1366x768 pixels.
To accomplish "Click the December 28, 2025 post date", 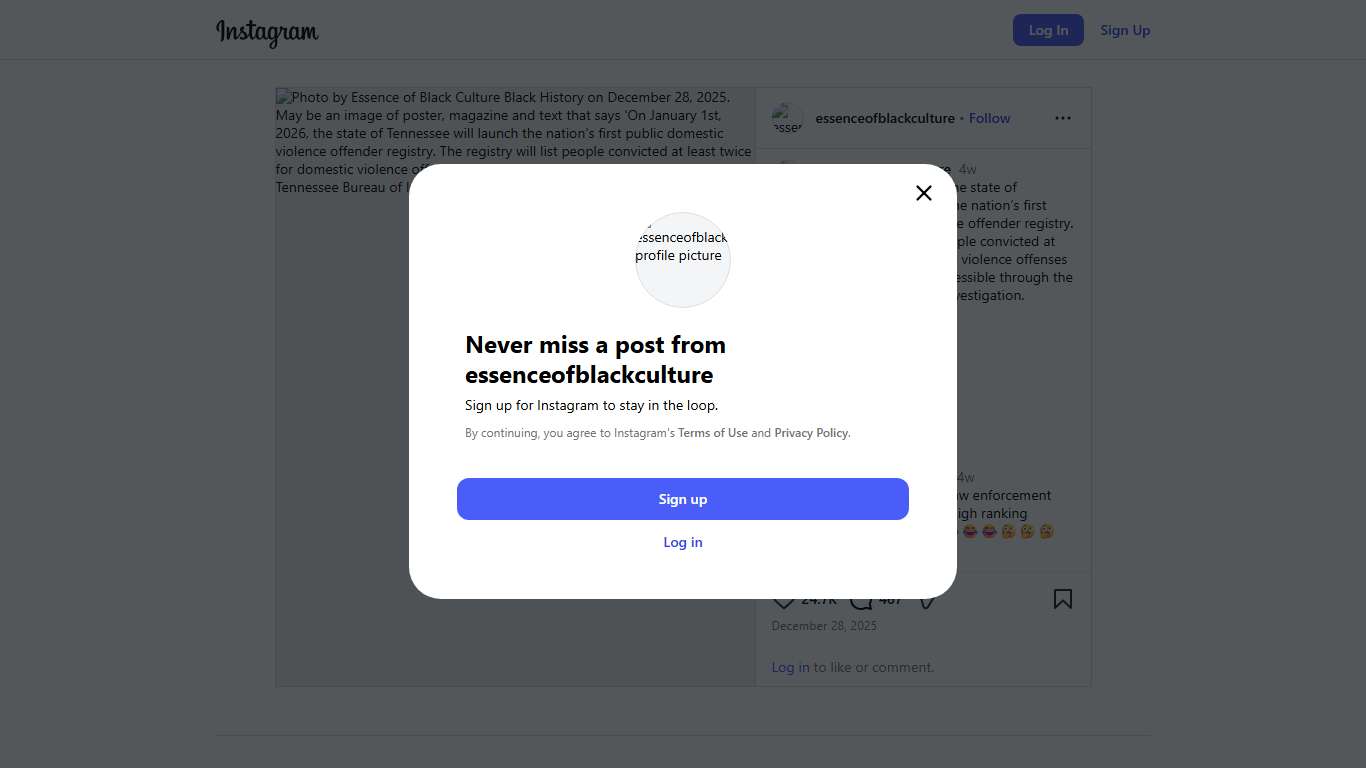I will [824, 626].
